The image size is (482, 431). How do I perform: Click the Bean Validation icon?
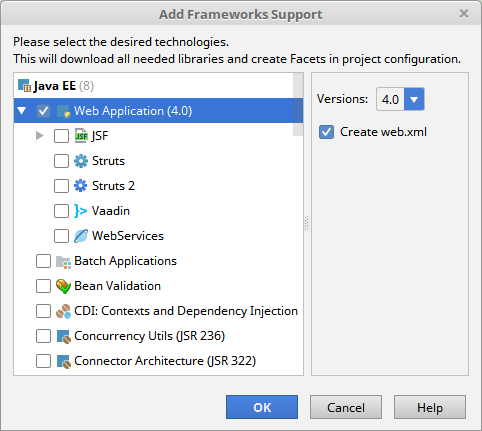click(63, 286)
